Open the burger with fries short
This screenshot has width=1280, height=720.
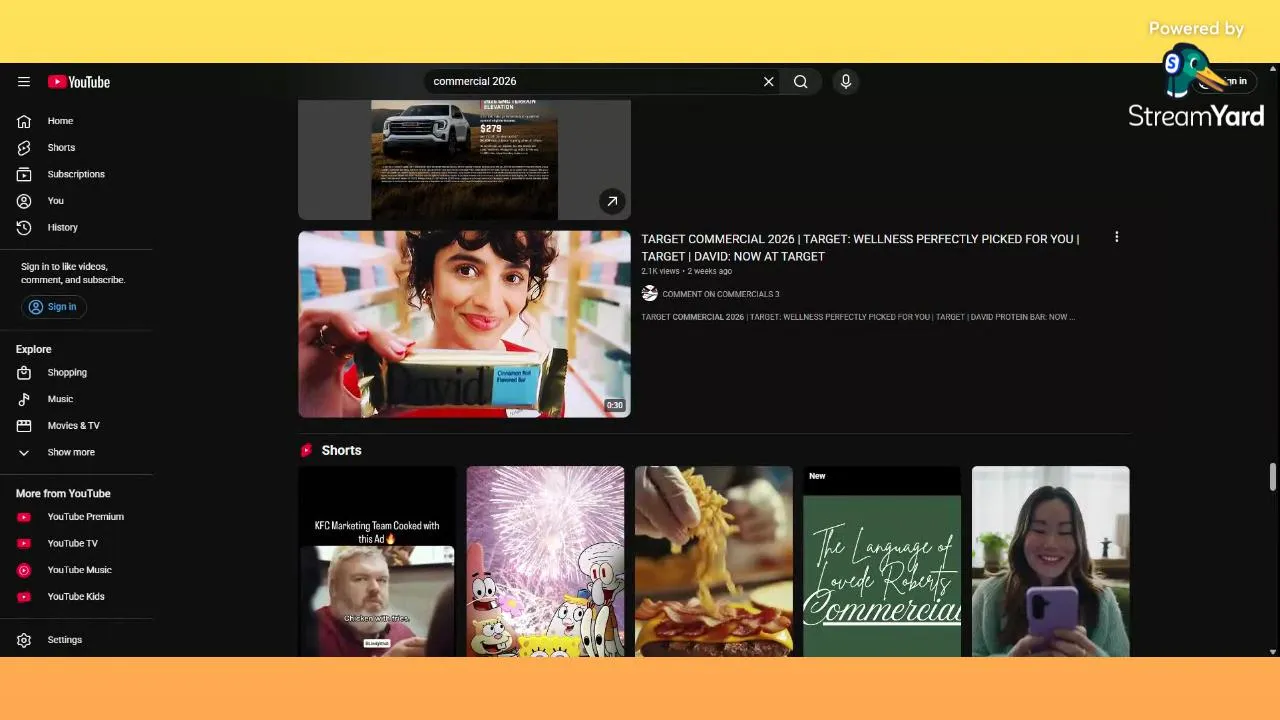(713, 561)
